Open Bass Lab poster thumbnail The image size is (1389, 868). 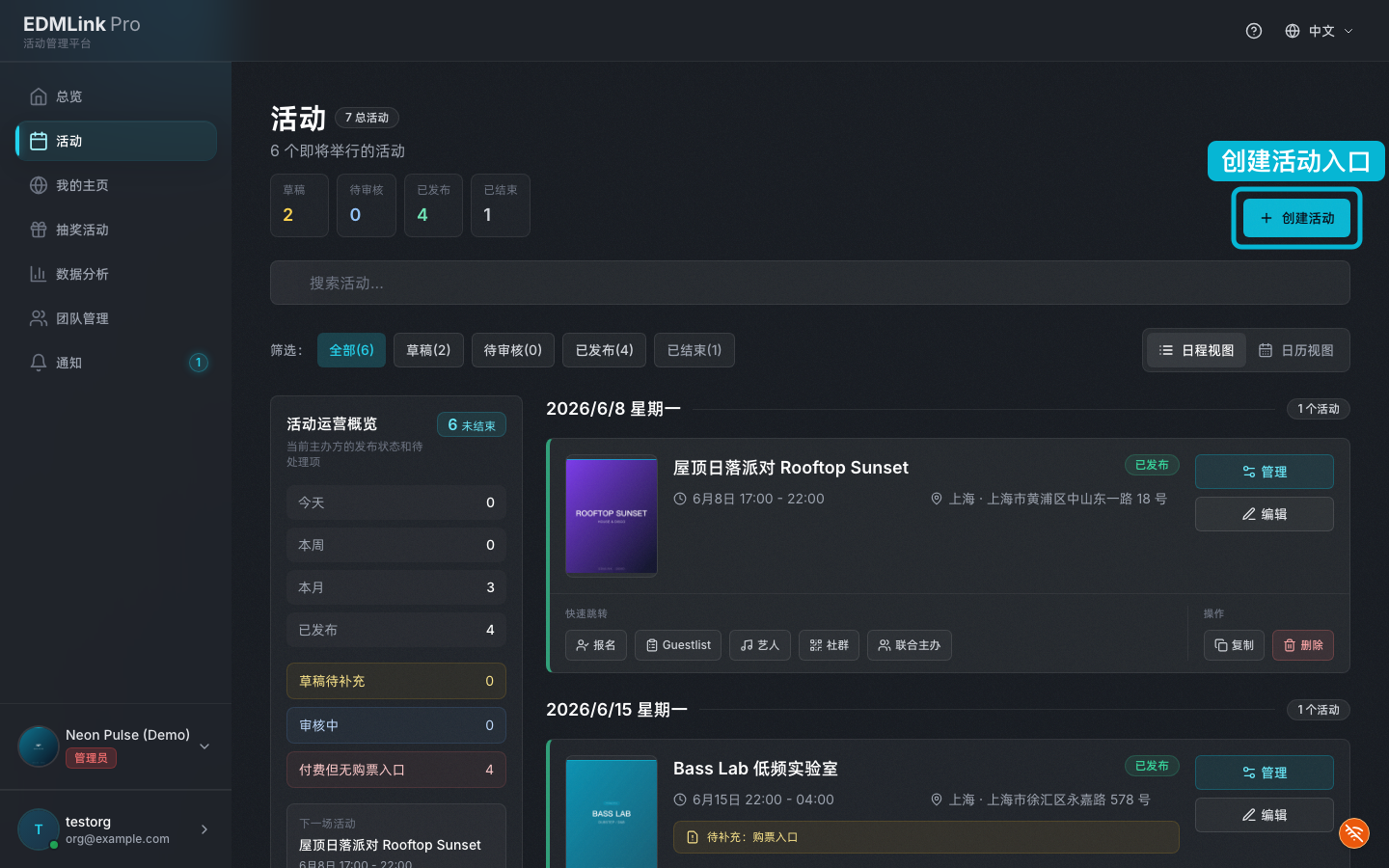(612, 812)
